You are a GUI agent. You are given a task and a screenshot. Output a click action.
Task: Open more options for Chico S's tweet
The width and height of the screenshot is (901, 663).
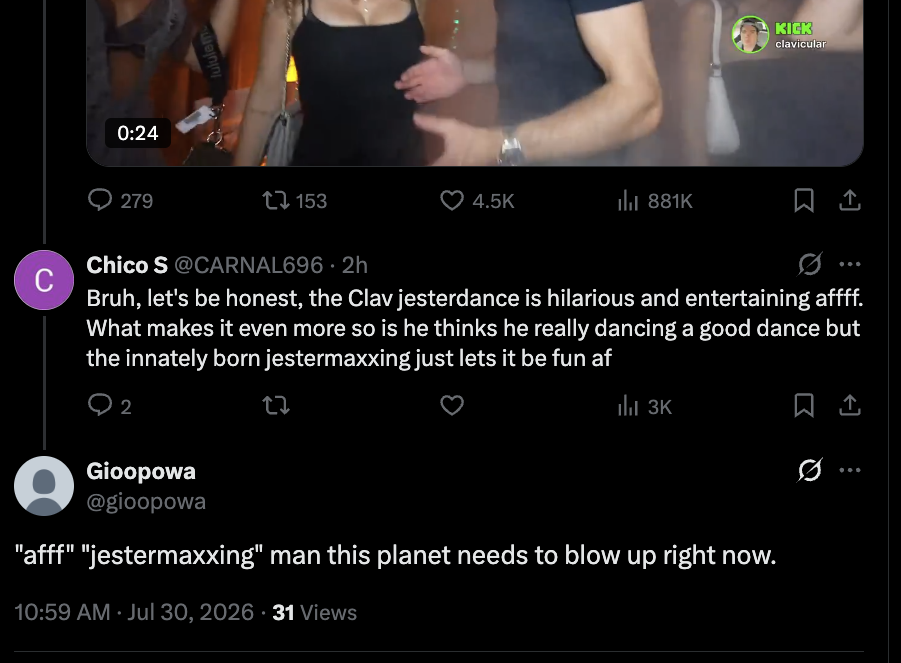pyautogui.click(x=850, y=264)
